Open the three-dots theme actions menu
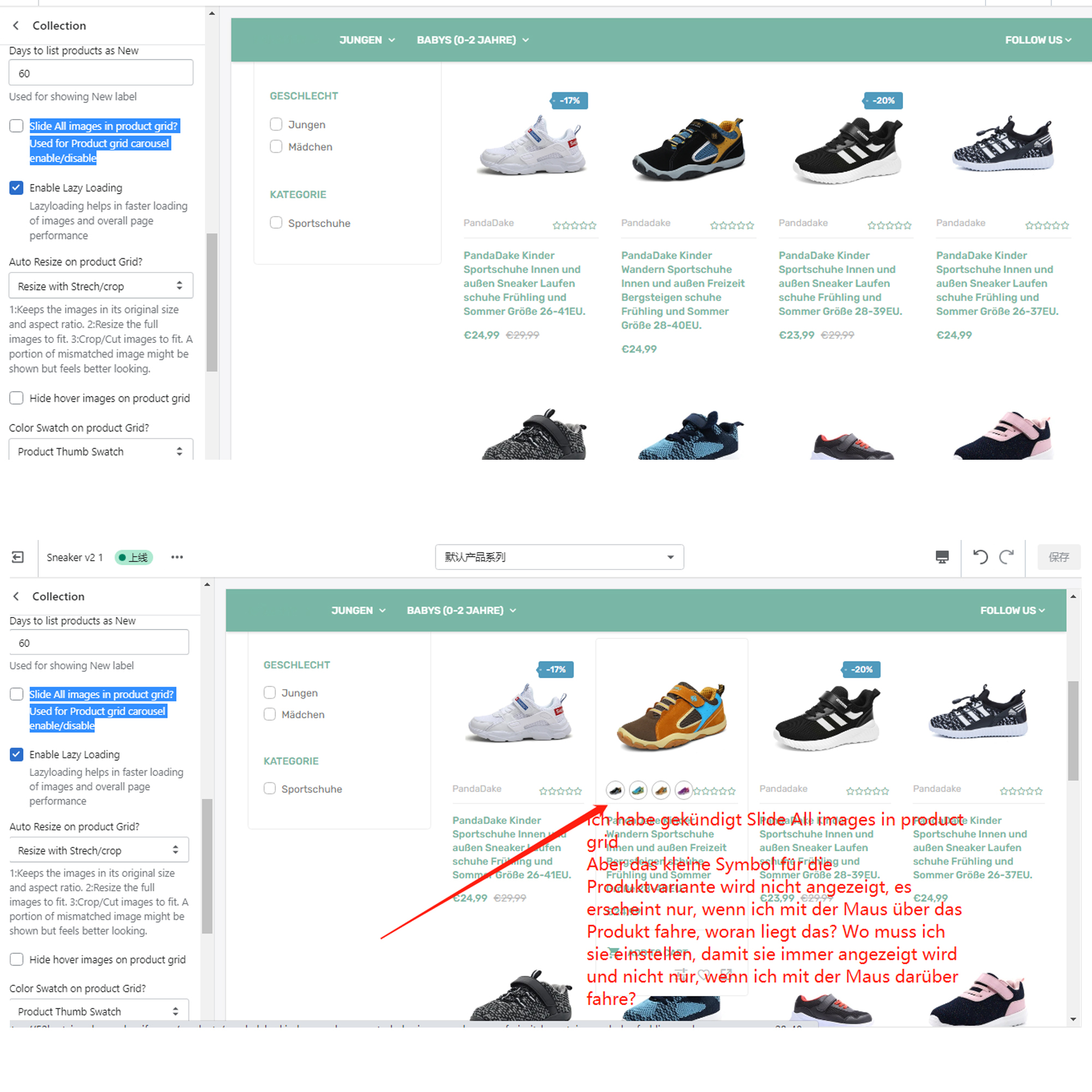The width and height of the screenshot is (1092, 1092). (177, 557)
